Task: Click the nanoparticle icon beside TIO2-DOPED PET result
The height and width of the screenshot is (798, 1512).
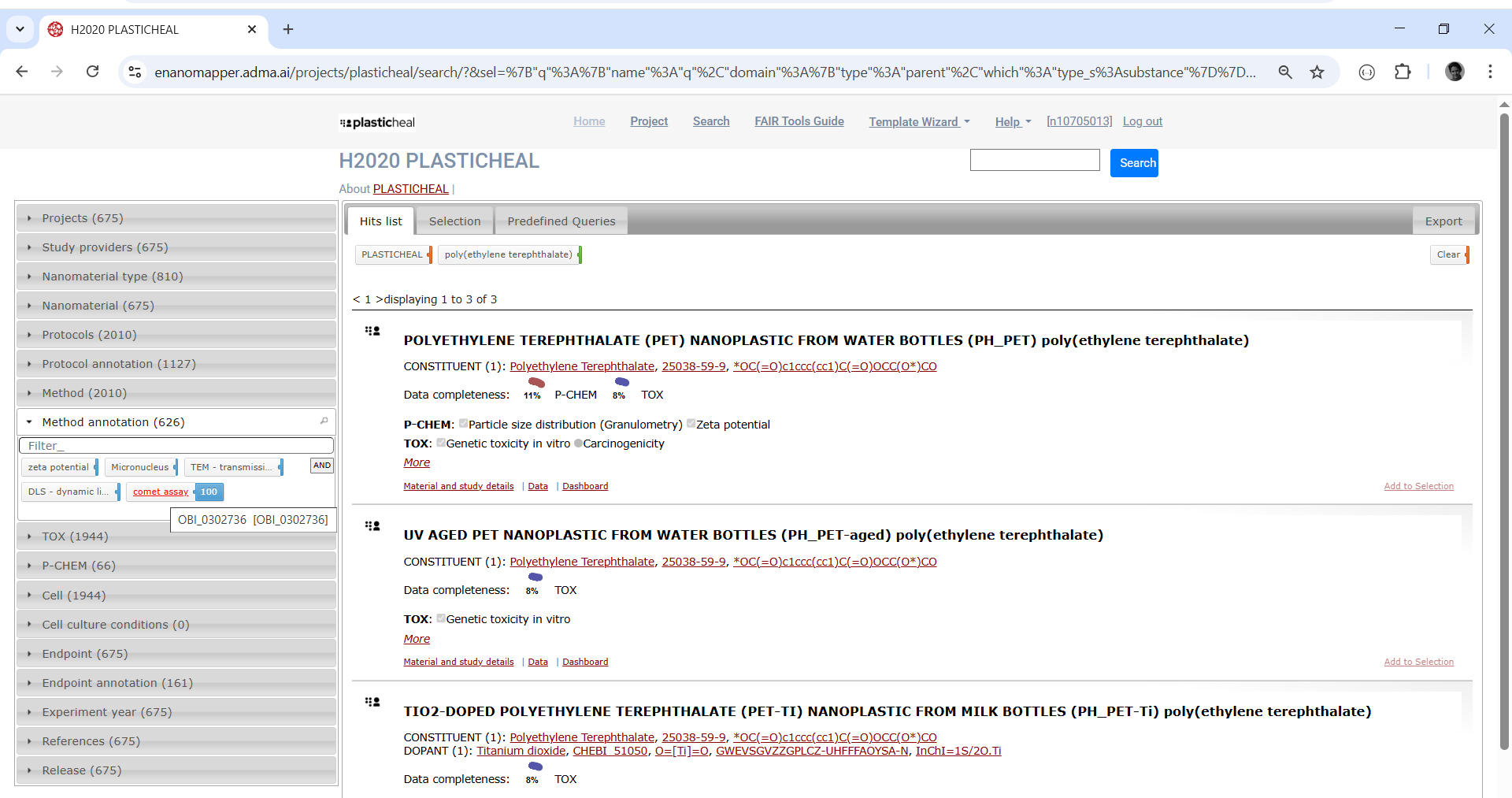Action: [x=372, y=702]
